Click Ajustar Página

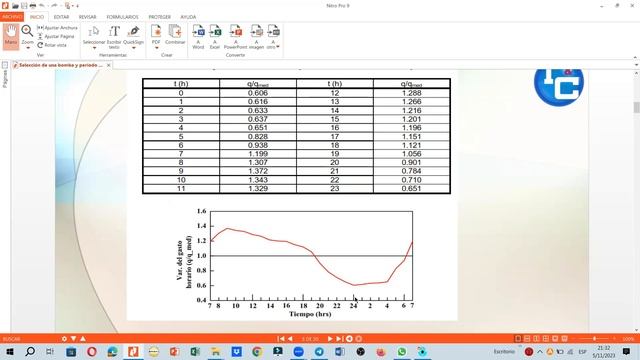[x=56, y=36]
